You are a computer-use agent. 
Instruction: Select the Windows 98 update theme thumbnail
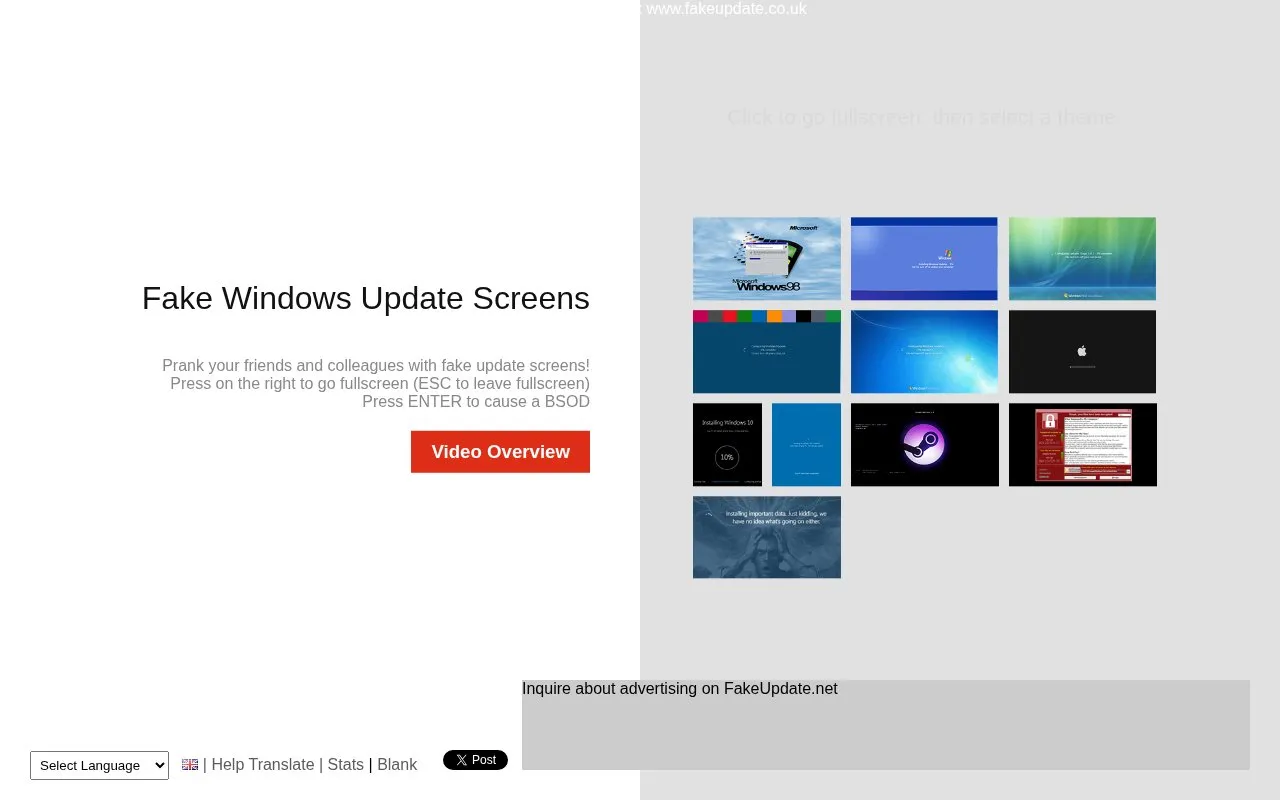[x=767, y=259]
